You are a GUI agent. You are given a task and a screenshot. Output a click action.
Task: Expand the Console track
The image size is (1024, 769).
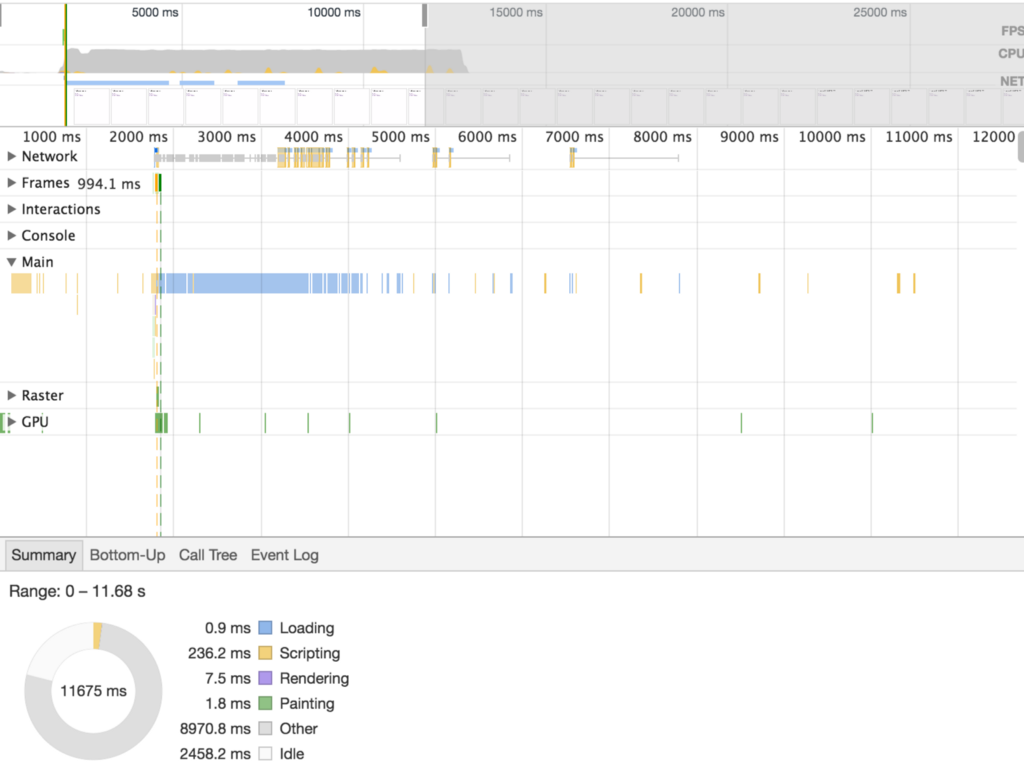point(11,235)
